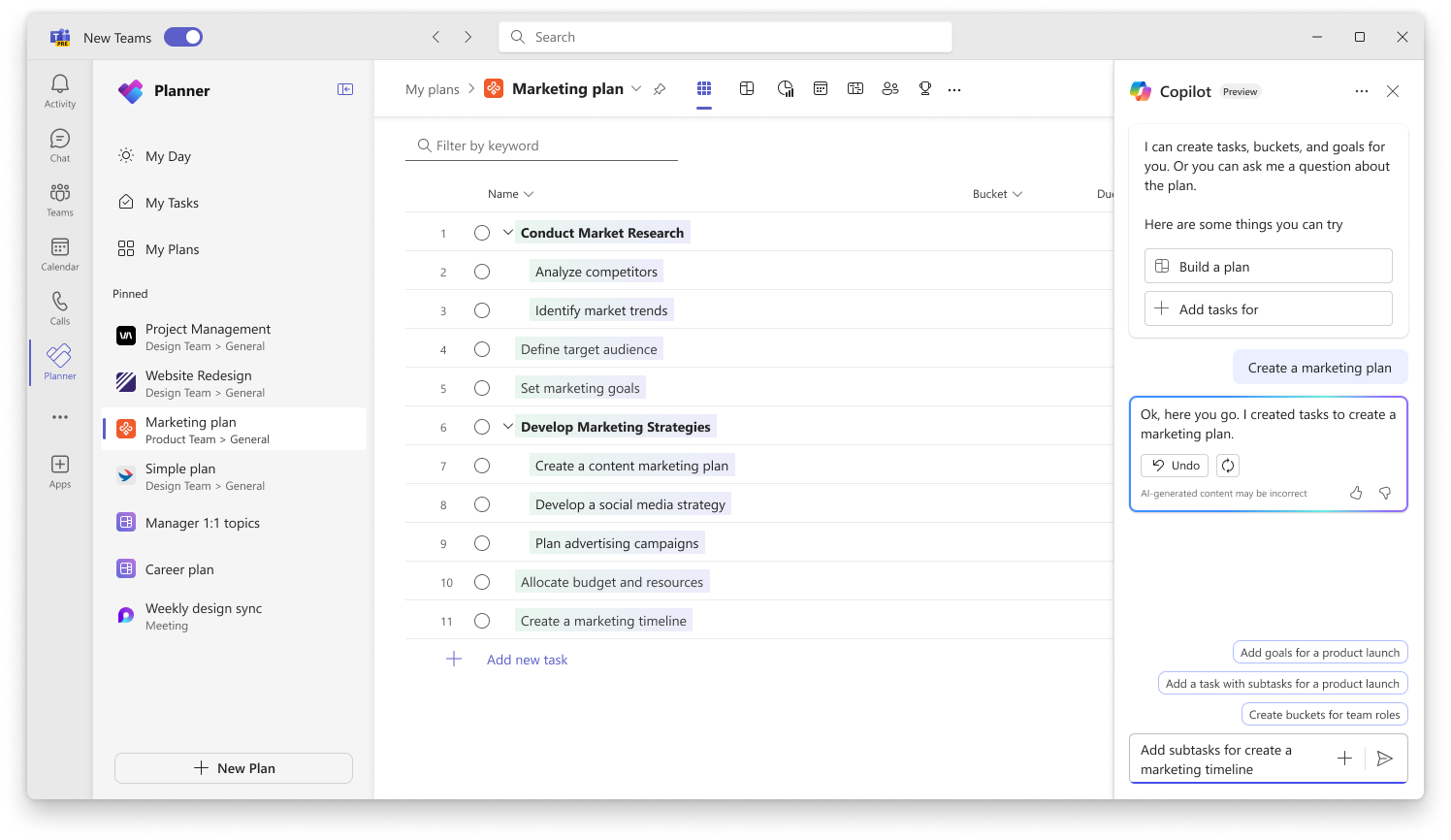
Task: Open Apps from the Teams sidebar
Action: coord(59,469)
